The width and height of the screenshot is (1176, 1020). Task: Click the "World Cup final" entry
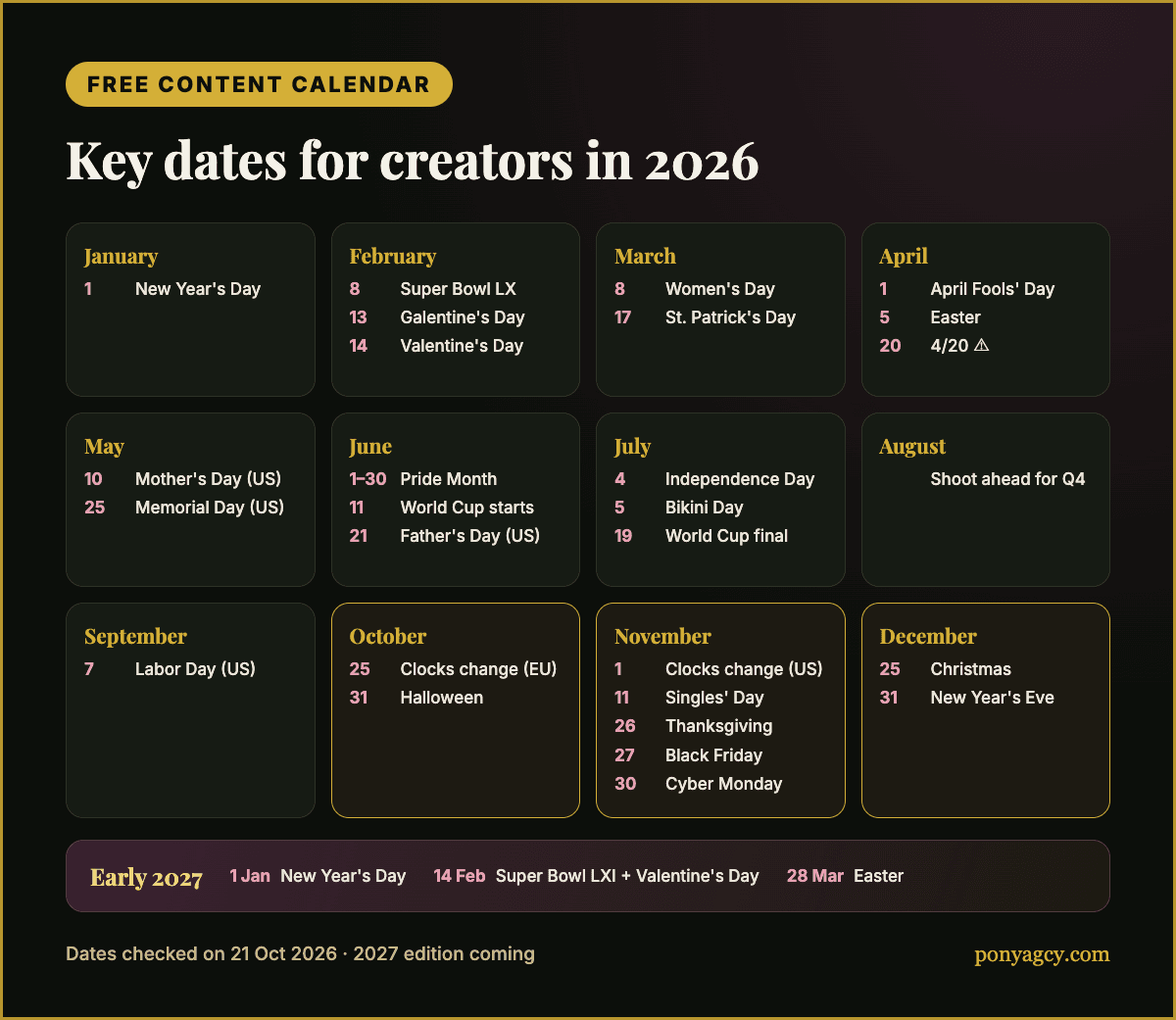pos(726,536)
